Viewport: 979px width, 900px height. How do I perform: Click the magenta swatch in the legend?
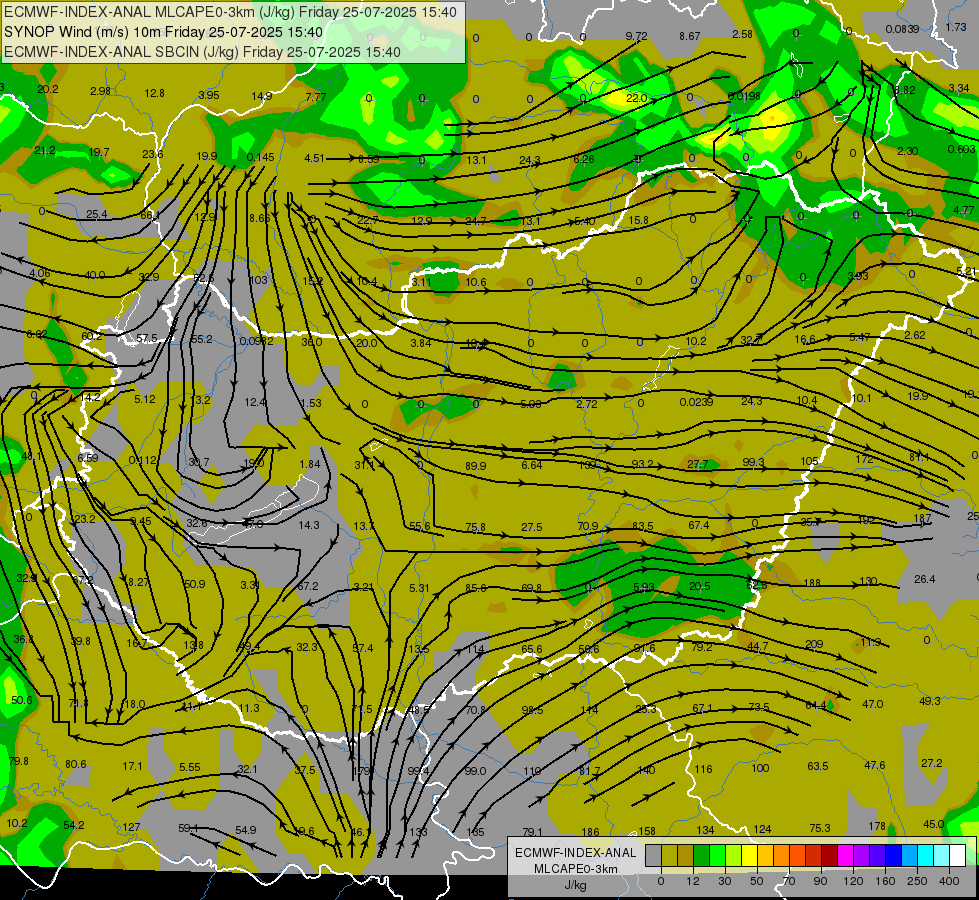click(x=845, y=855)
